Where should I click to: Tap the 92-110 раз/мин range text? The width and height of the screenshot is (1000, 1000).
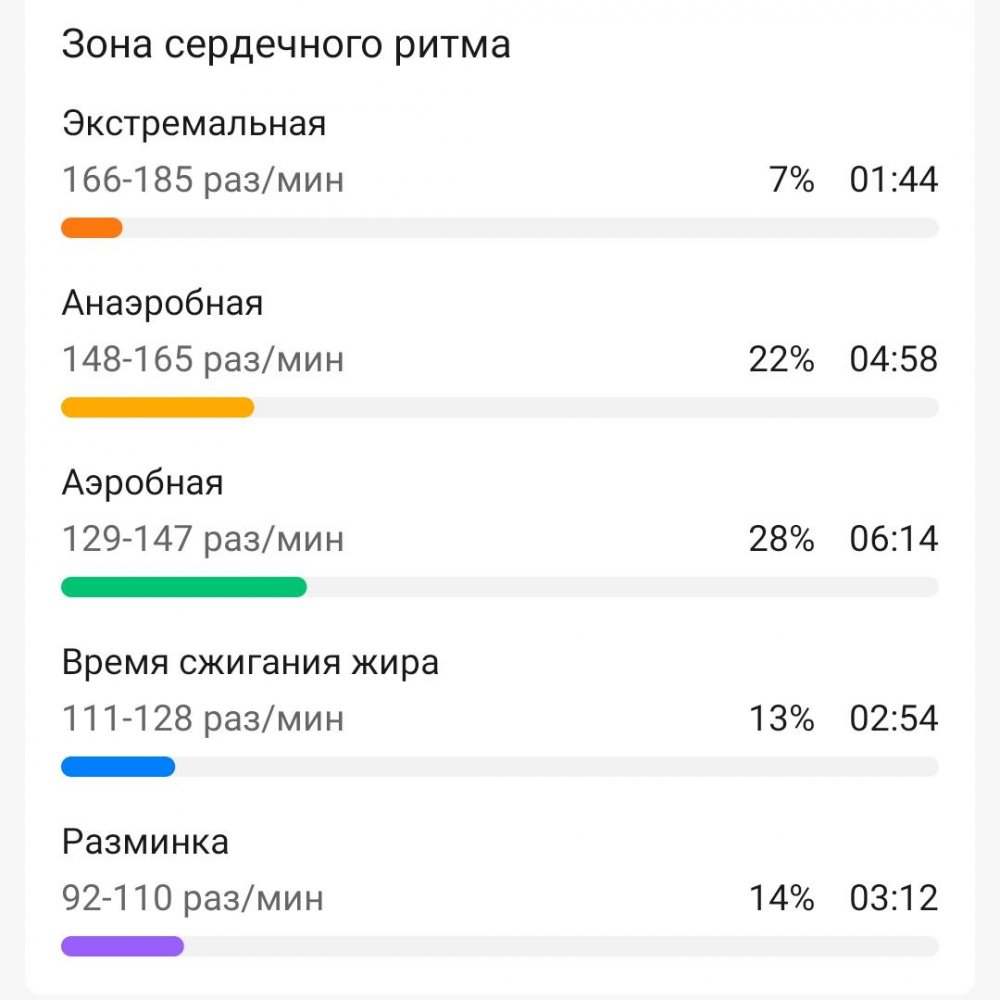click(x=193, y=898)
